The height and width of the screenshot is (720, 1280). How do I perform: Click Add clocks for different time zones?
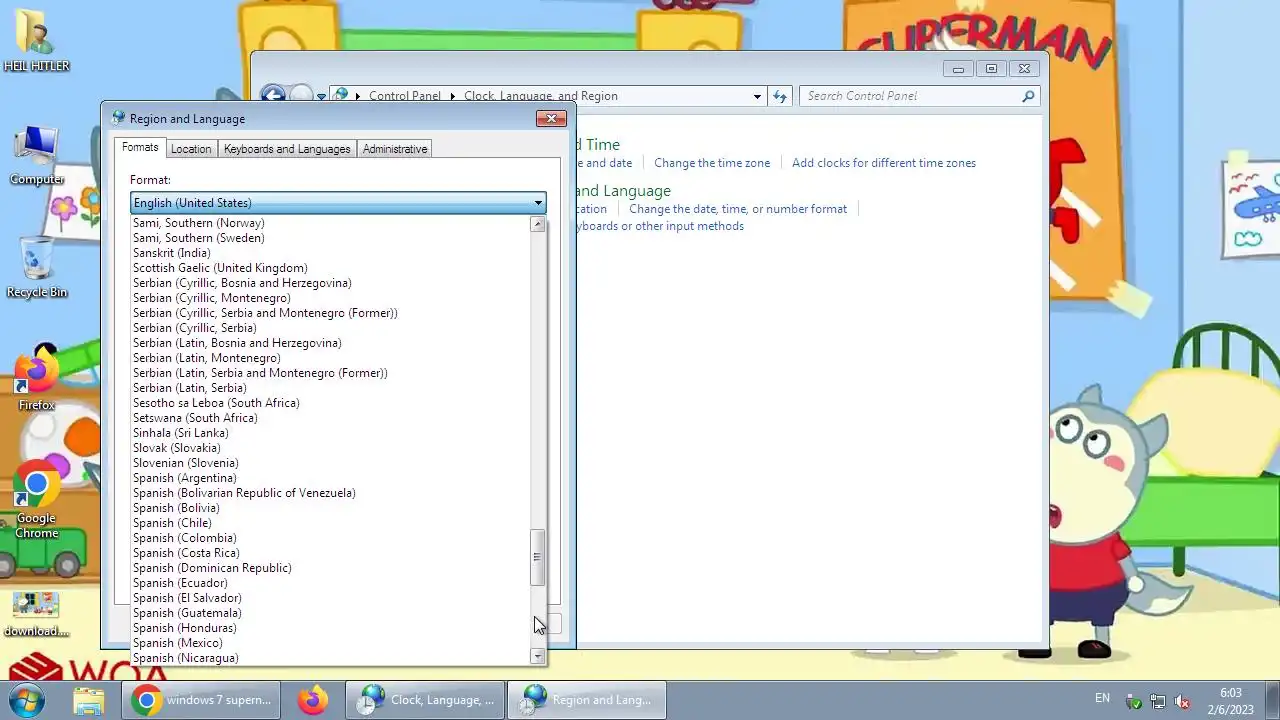coord(884,163)
